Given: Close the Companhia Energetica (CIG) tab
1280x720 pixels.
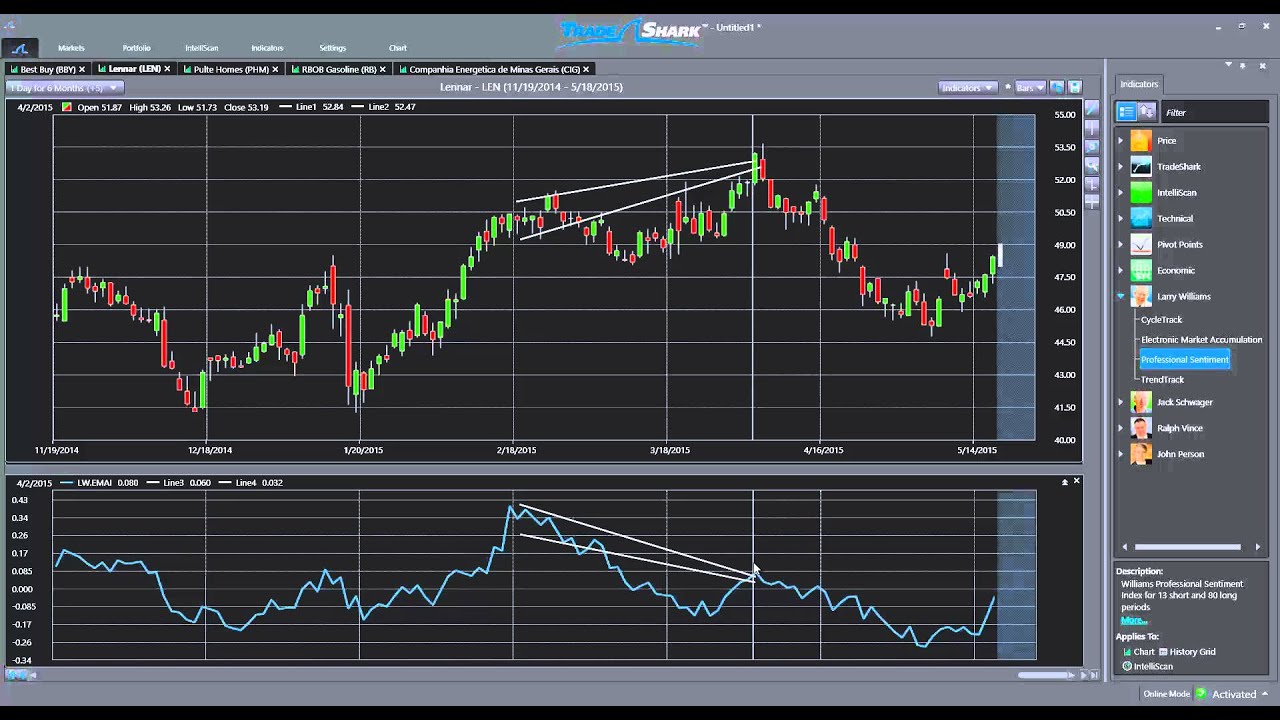Looking at the screenshot, I should 586,69.
